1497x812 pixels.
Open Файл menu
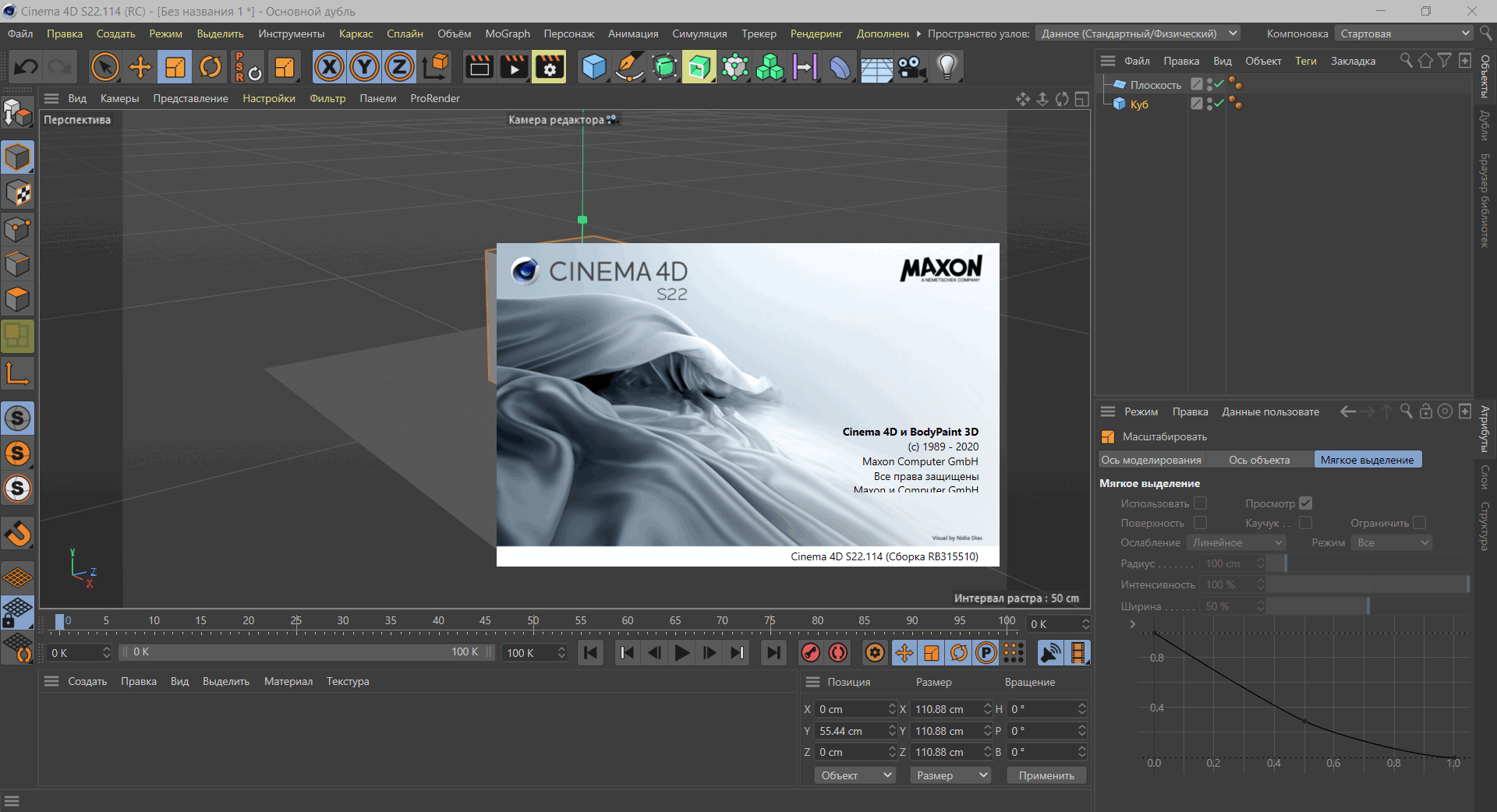[x=20, y=34]
